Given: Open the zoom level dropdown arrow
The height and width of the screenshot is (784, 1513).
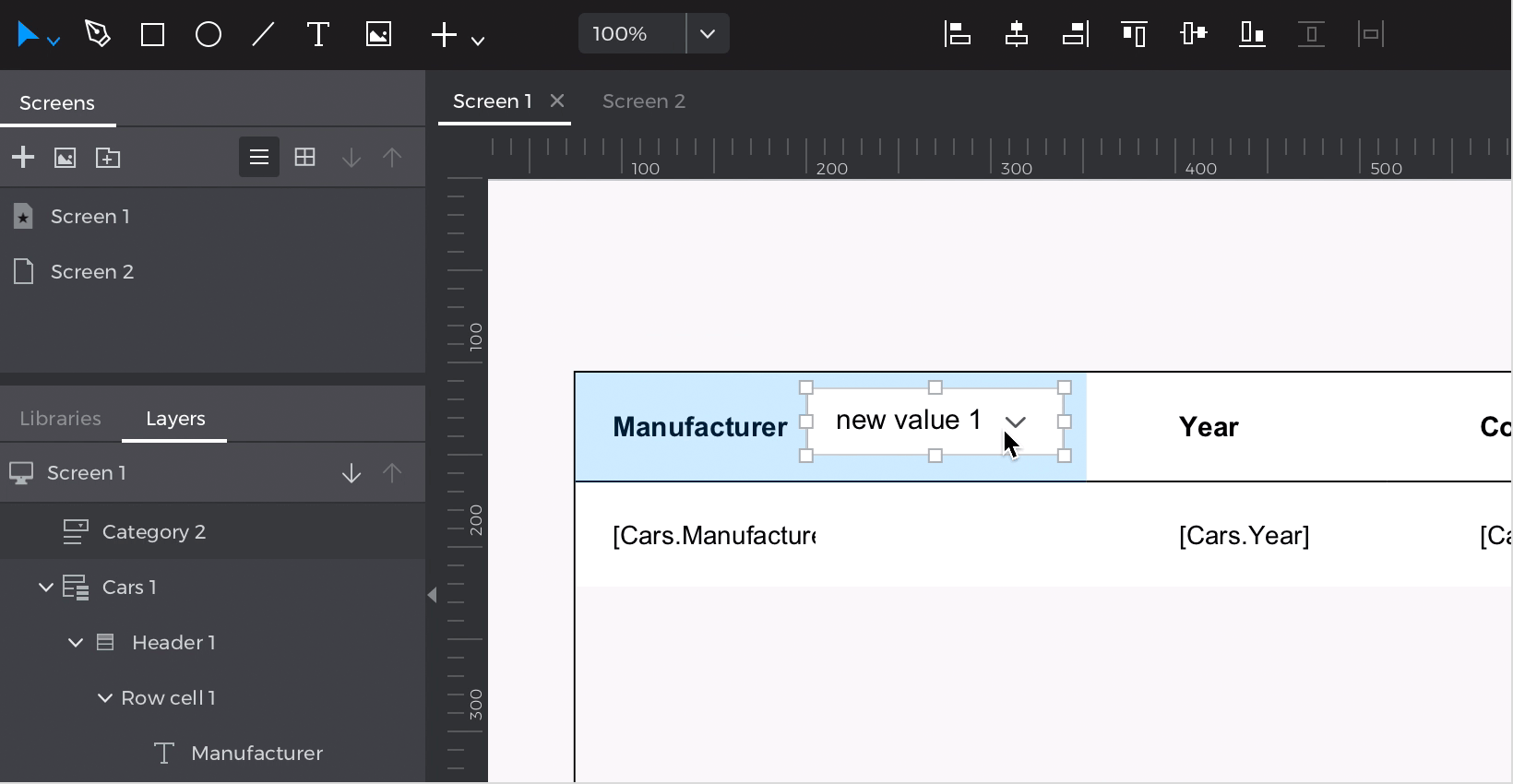Looking at the screenshot, I should point(708,34).
